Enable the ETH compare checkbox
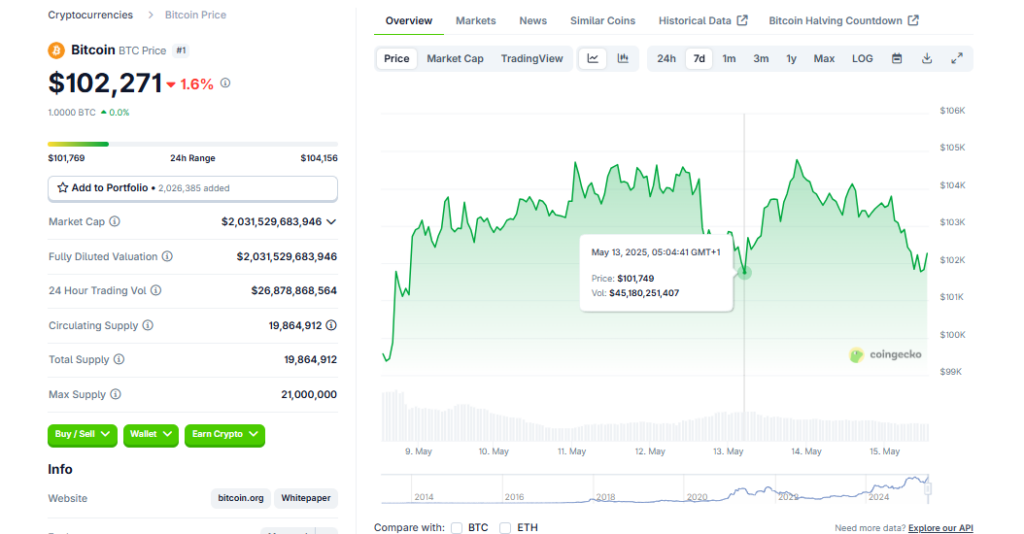Screen dimensions: 1024x534 click(x=505, y=527)
